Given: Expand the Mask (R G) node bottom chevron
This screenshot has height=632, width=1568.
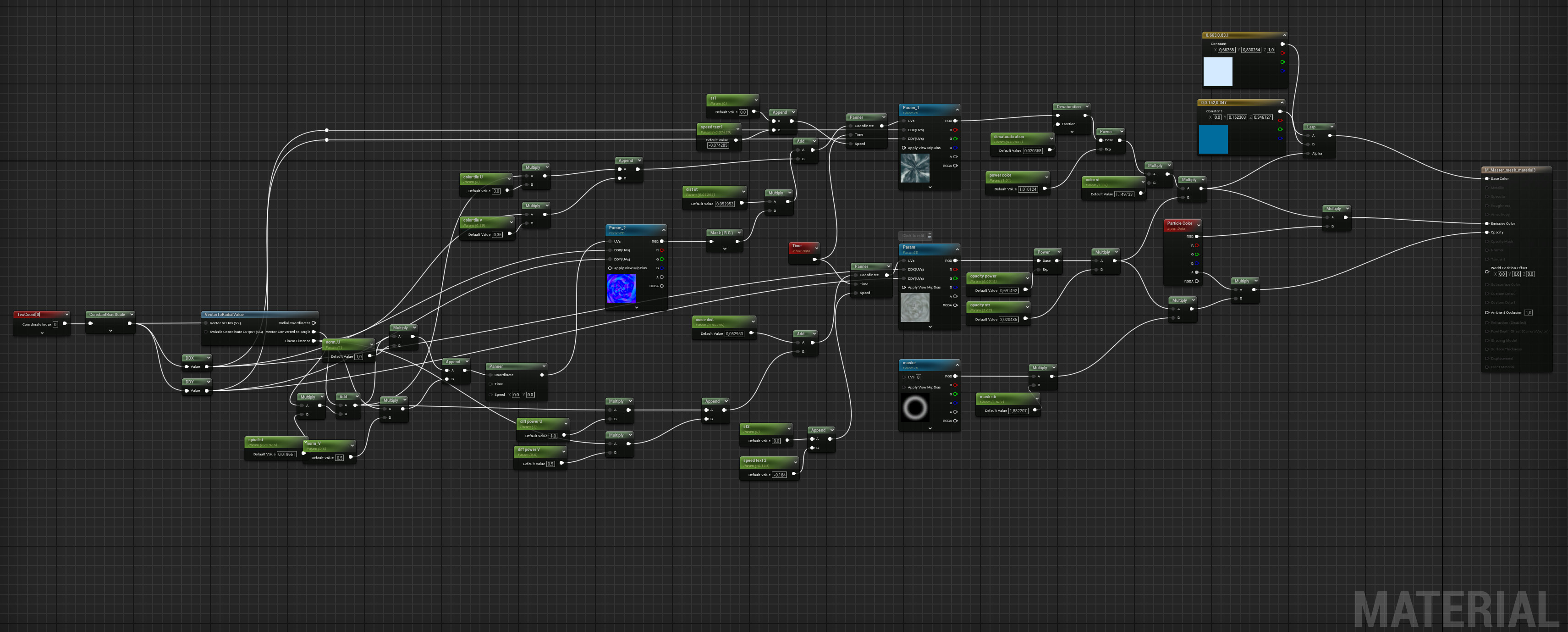Looking at the screenshot, I should (724, 249).
